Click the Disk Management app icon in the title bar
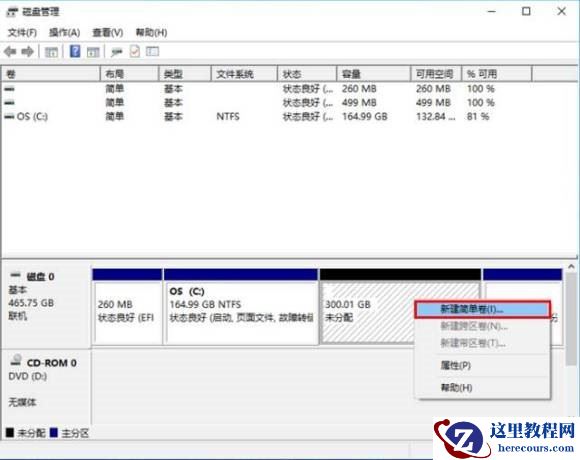580x460 pixels. click(12, 12)
